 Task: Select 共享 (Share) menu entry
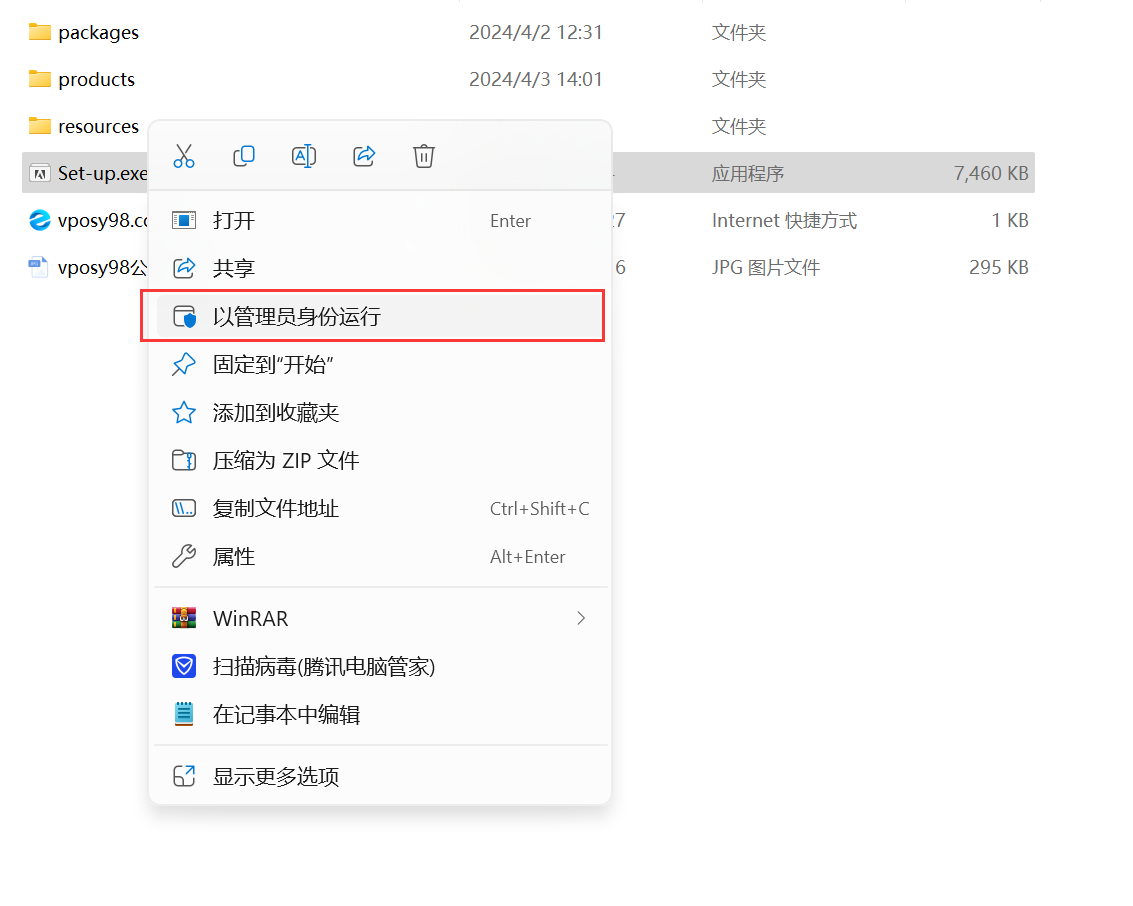(234, 268)
